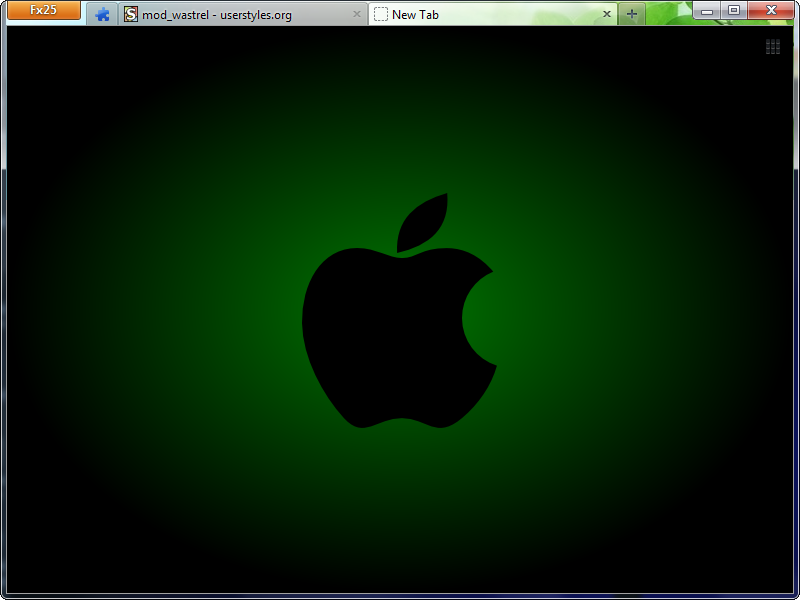
Task: Close the Firefox window
Action: 771,10
